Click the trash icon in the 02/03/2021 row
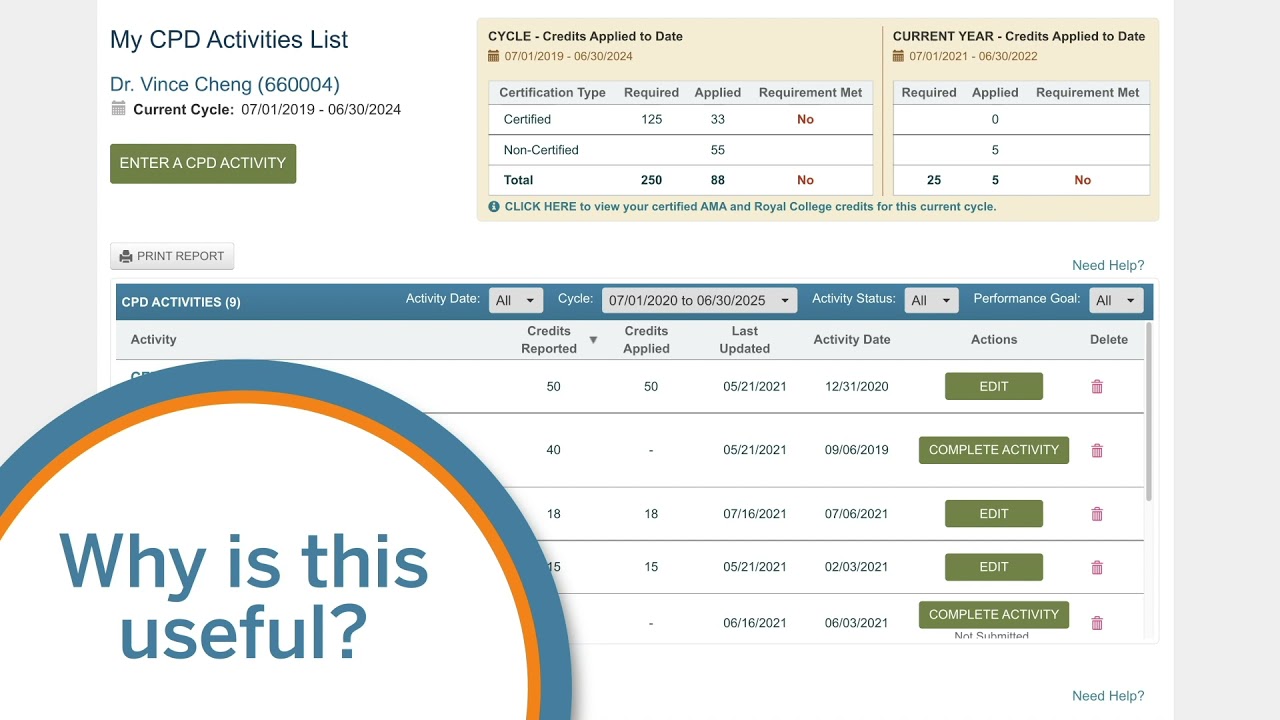Screen dimensions: 1280x720 (x=1097, y=568)
